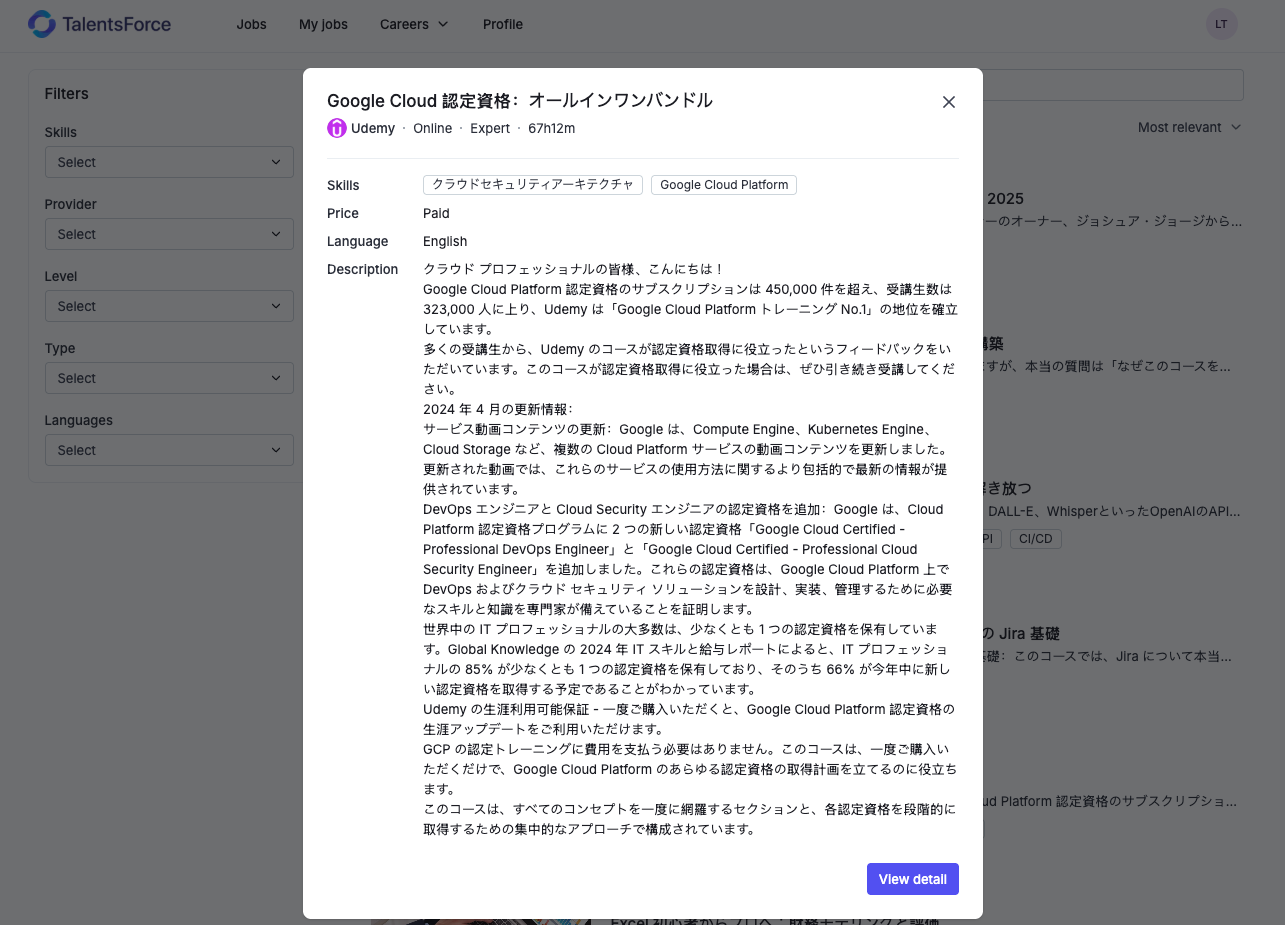Click the English language value
Viewport: 1285px width, 925px height.
tap(445, 241)
